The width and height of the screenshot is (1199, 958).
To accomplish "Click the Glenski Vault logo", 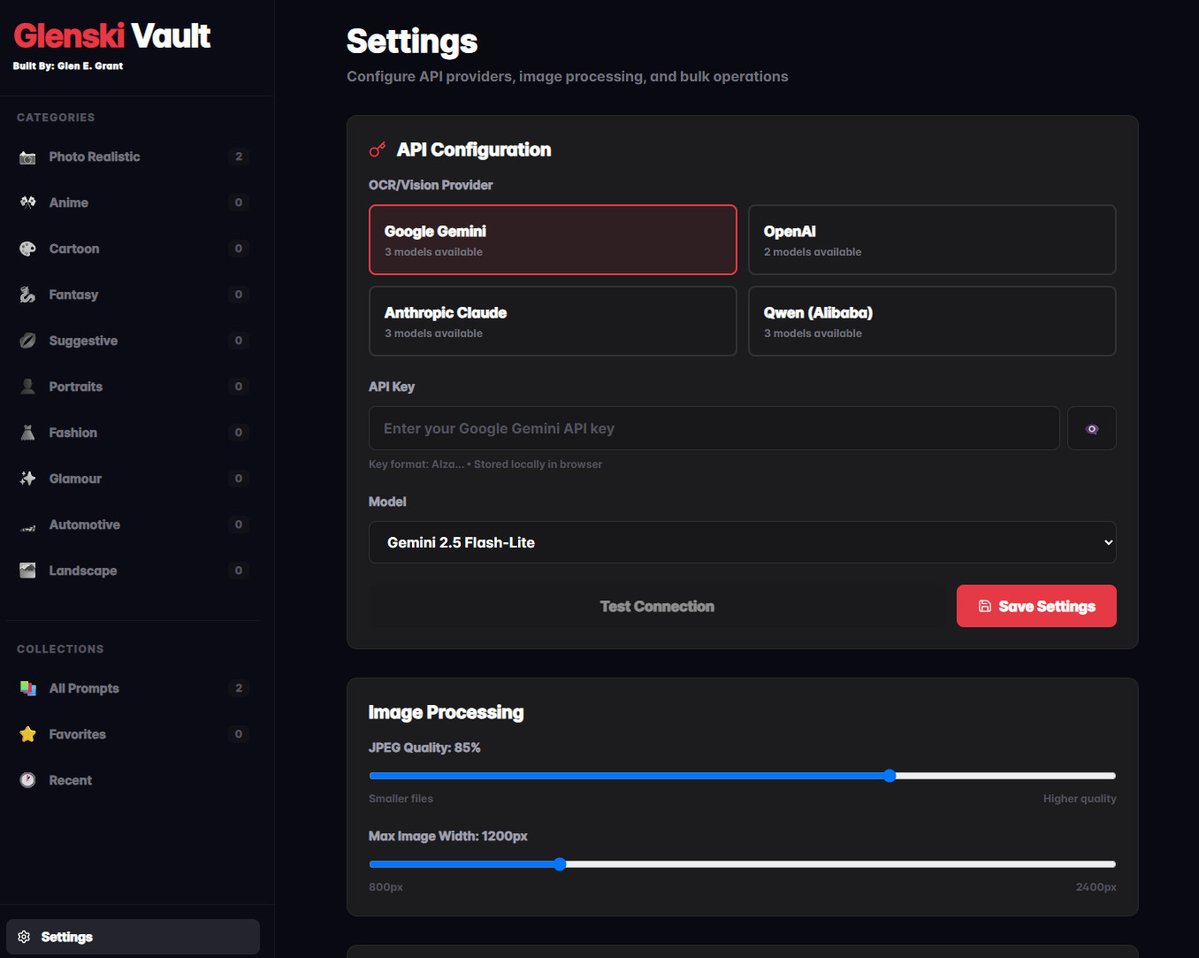I will pos(112,36).
